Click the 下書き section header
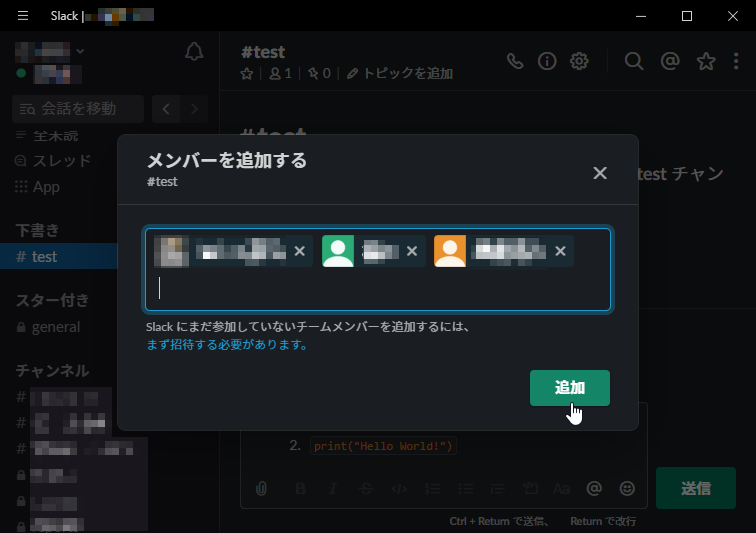The height and width of the screenshot is (533, 756). point(37,230)
